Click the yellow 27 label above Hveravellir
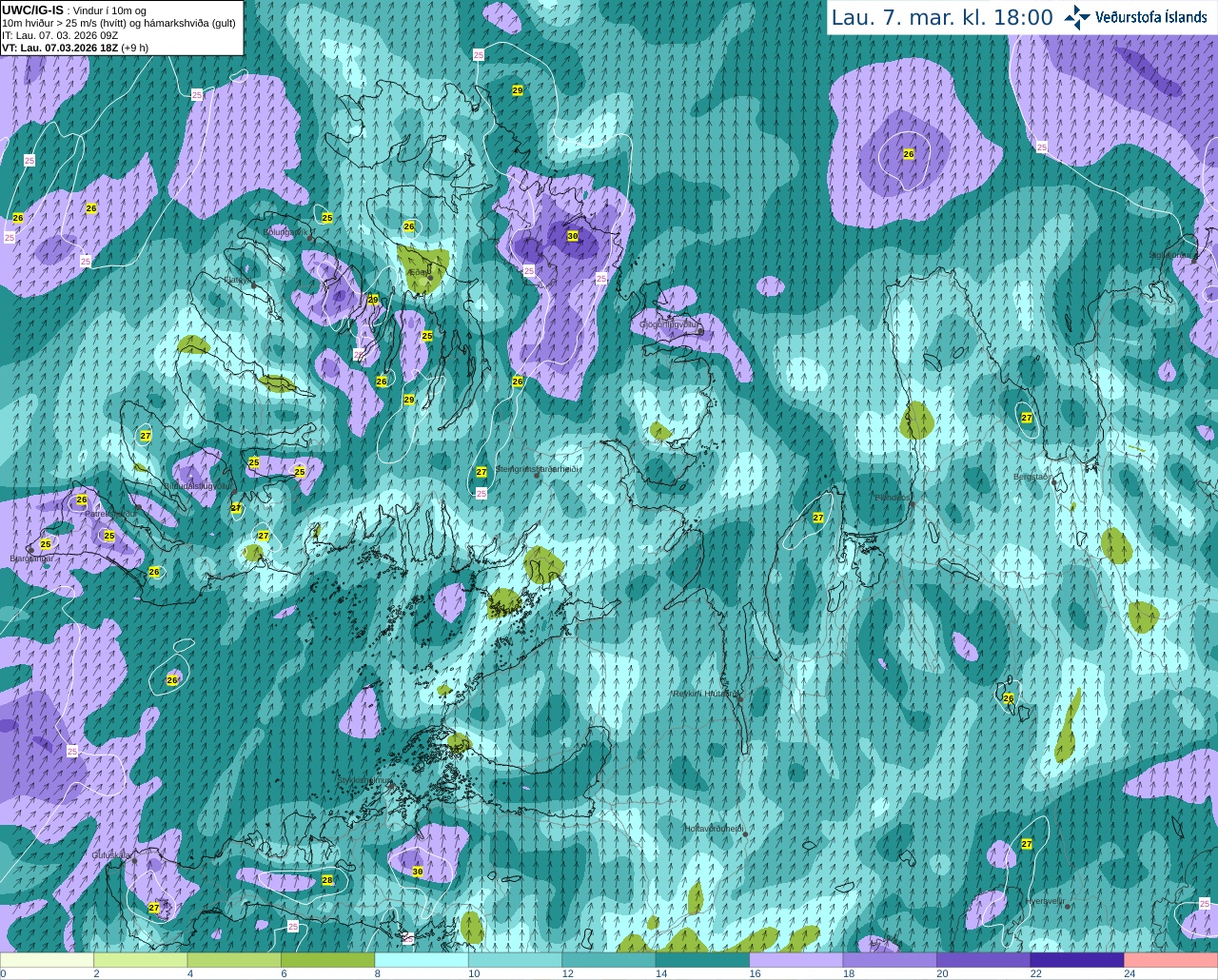 pos(1027,844)
